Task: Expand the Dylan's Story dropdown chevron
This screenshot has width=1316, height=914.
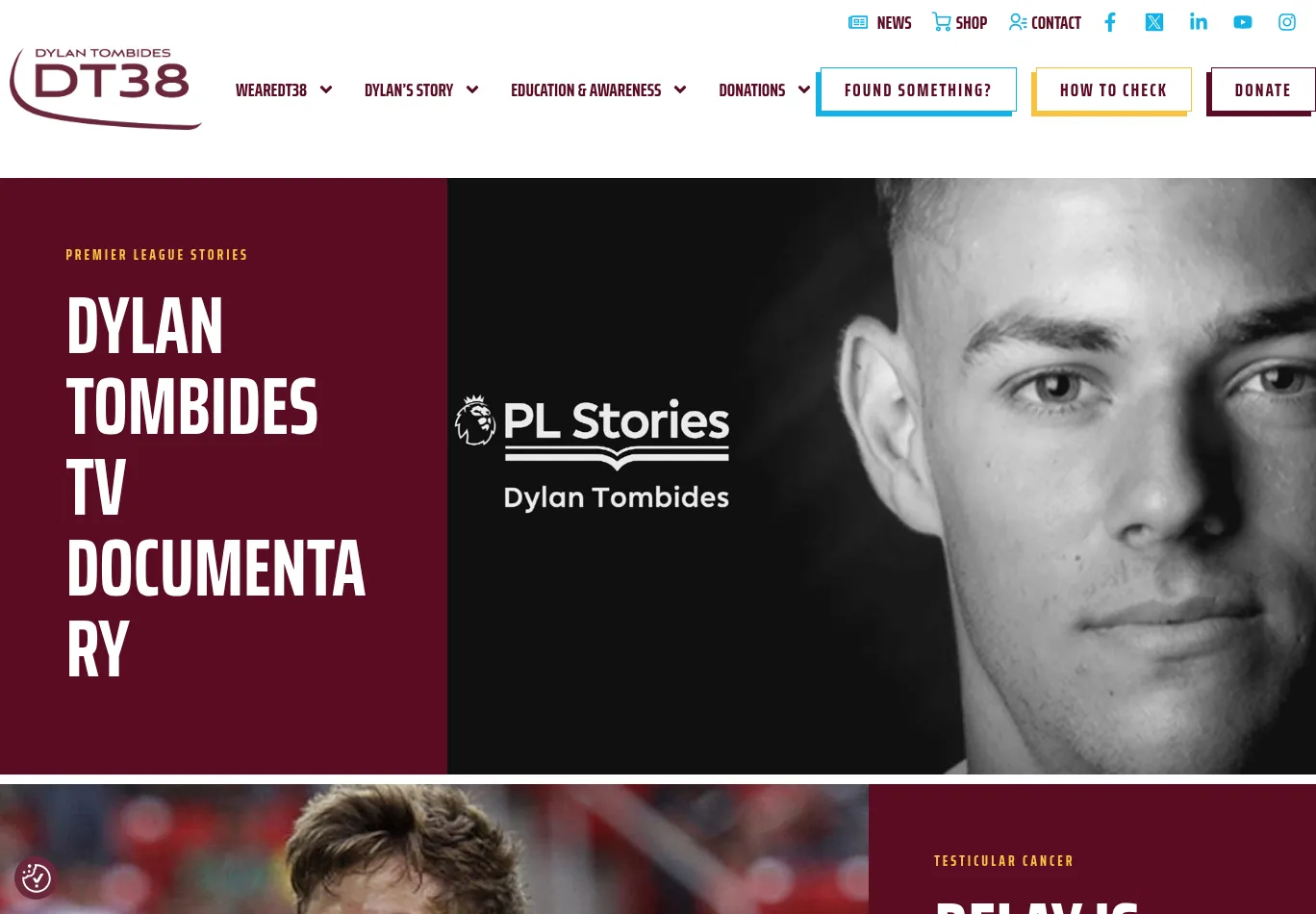Action: pos(472,89)
